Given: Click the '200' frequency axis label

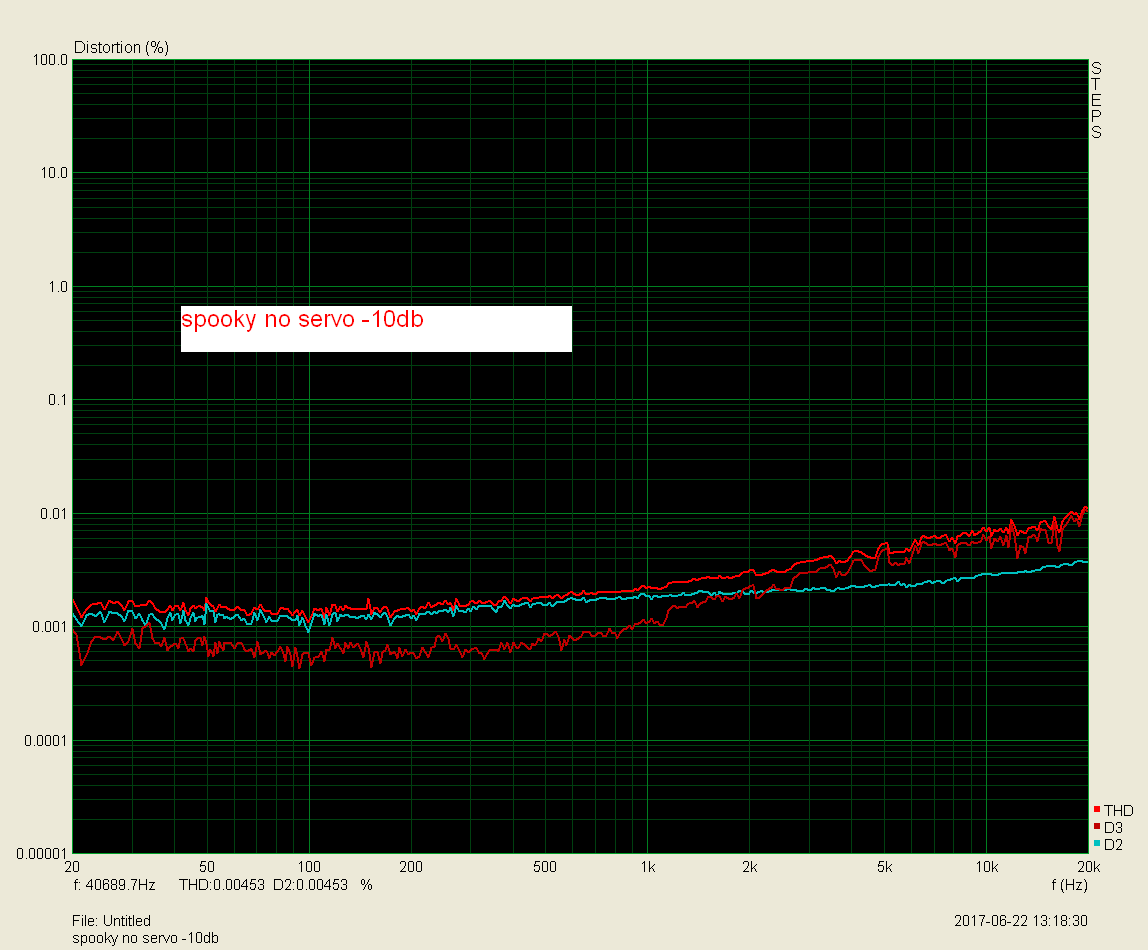Looking at the screenshot, I should pyautogui.click(x=411, y=867).
